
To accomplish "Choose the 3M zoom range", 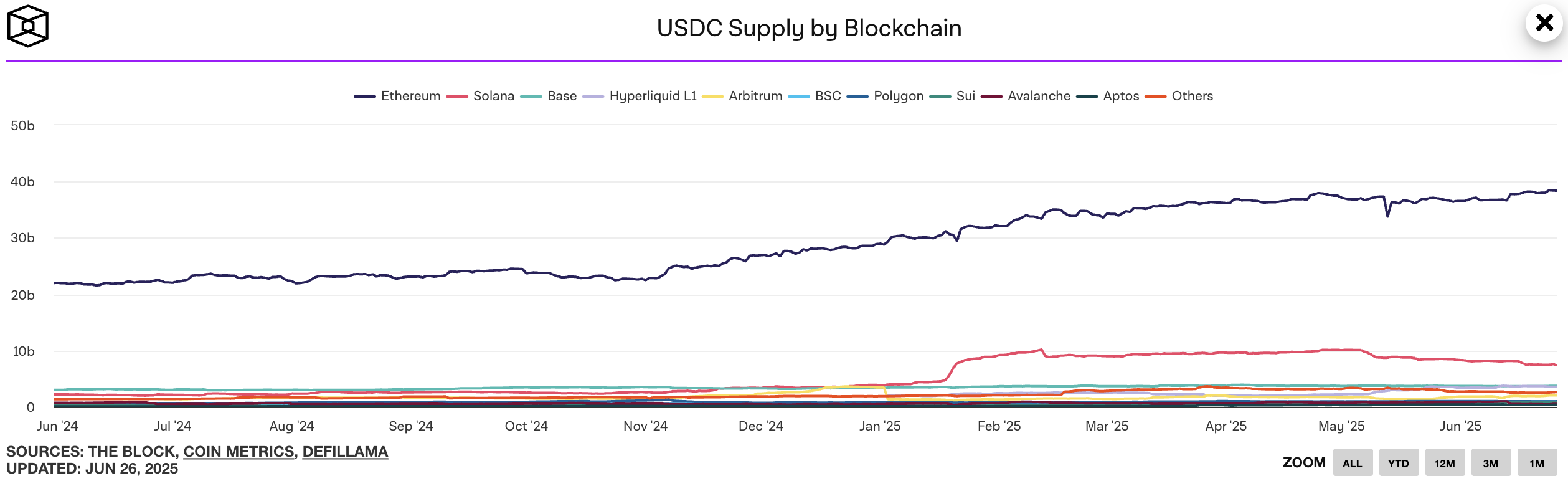I will [1491, 463].
